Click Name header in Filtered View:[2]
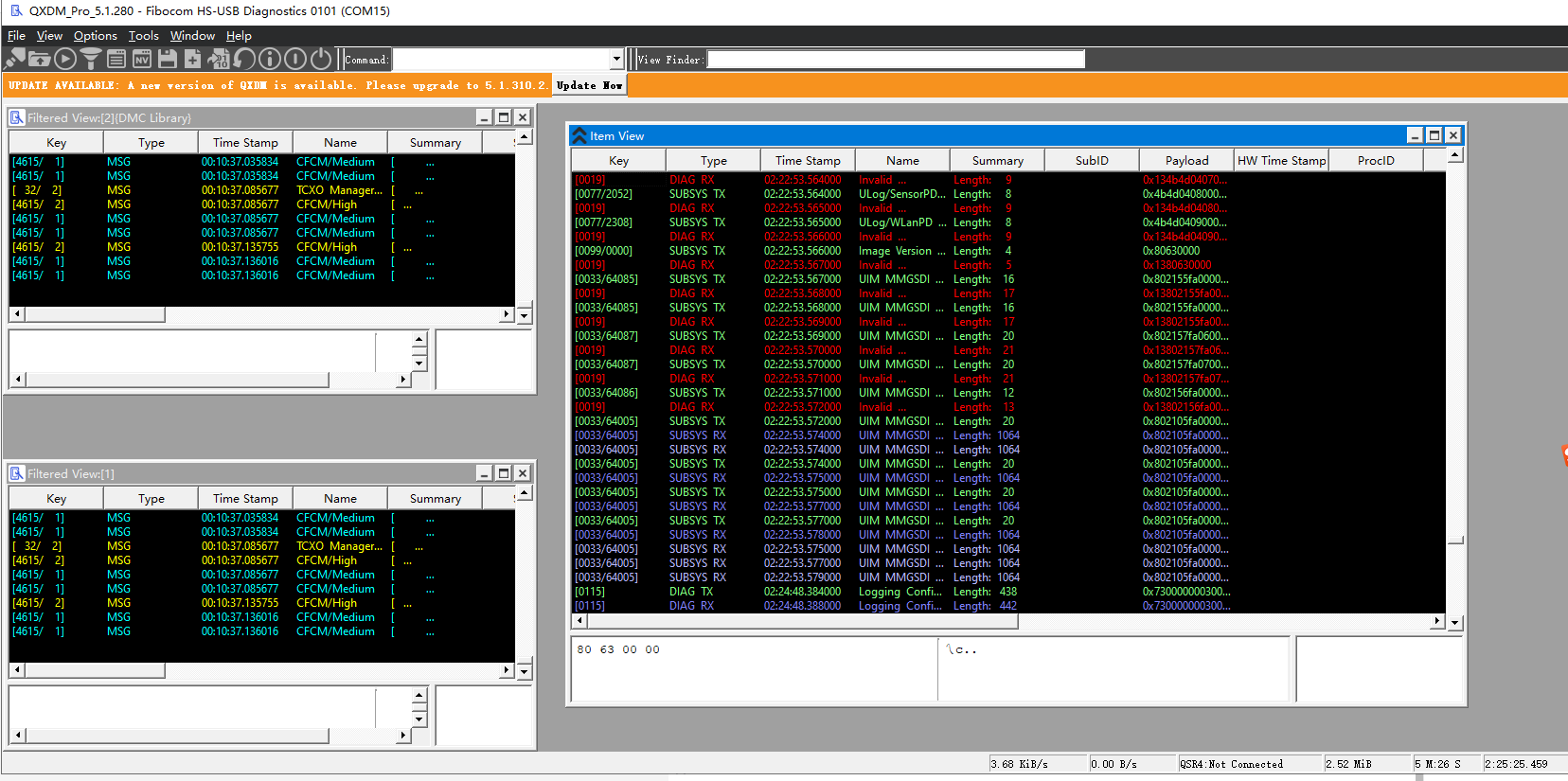The width and height of the screenshot is (1568, 781). [340, 142]
